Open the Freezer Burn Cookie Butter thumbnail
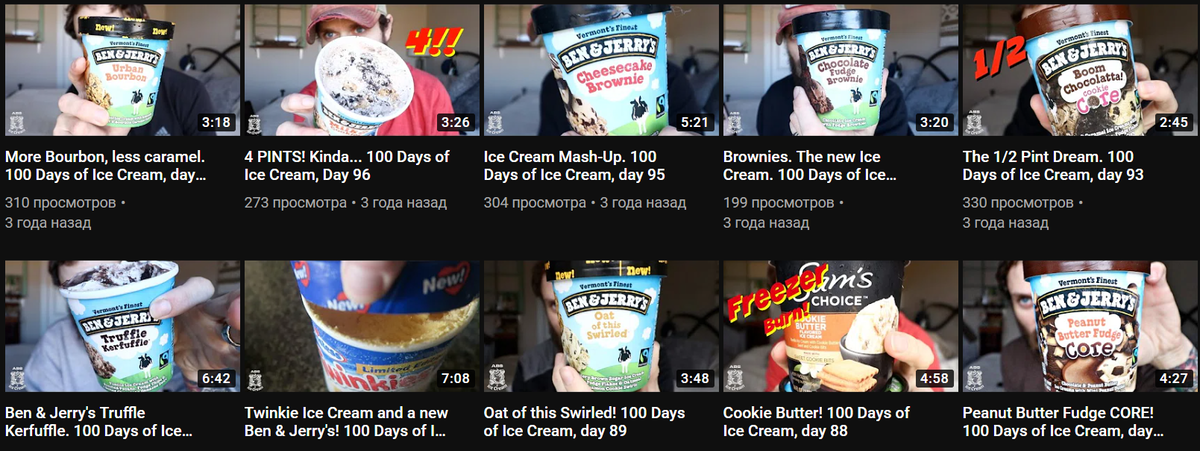The image size is (1200, 451). pyautogui.click(x=840, y=326)
